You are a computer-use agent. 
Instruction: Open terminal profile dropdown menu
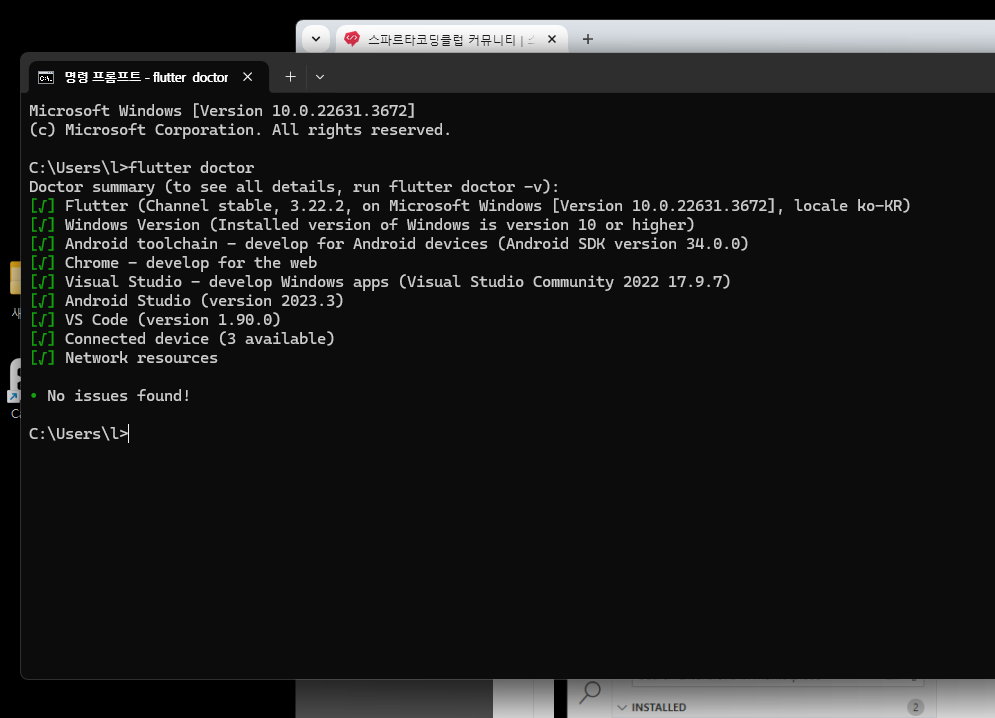point(320,77)
